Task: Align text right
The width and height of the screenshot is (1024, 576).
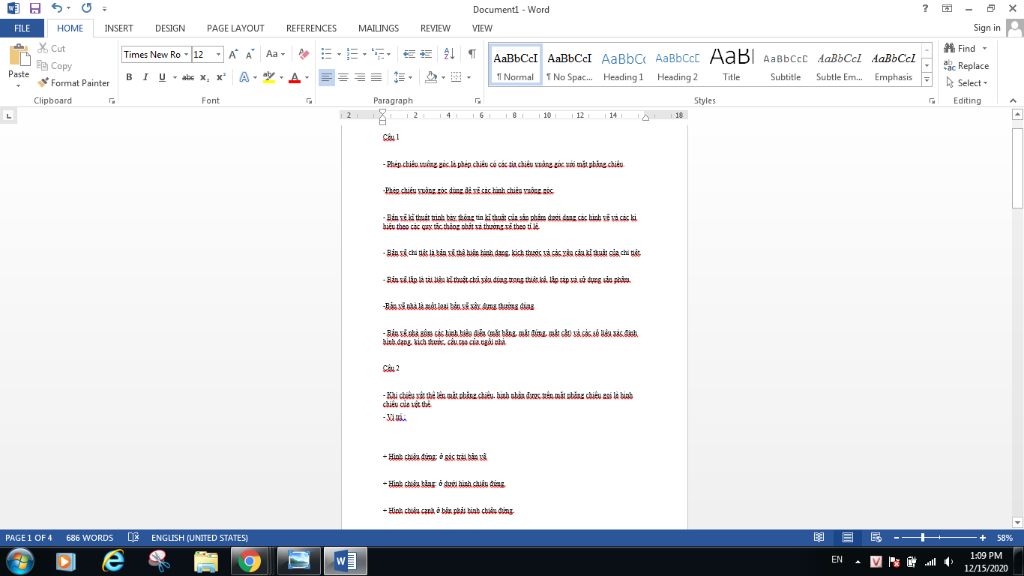Action: 359,77
